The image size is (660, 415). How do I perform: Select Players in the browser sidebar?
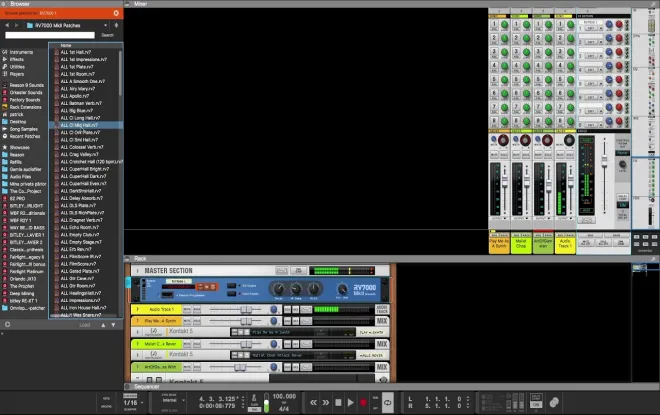(17, 74)
